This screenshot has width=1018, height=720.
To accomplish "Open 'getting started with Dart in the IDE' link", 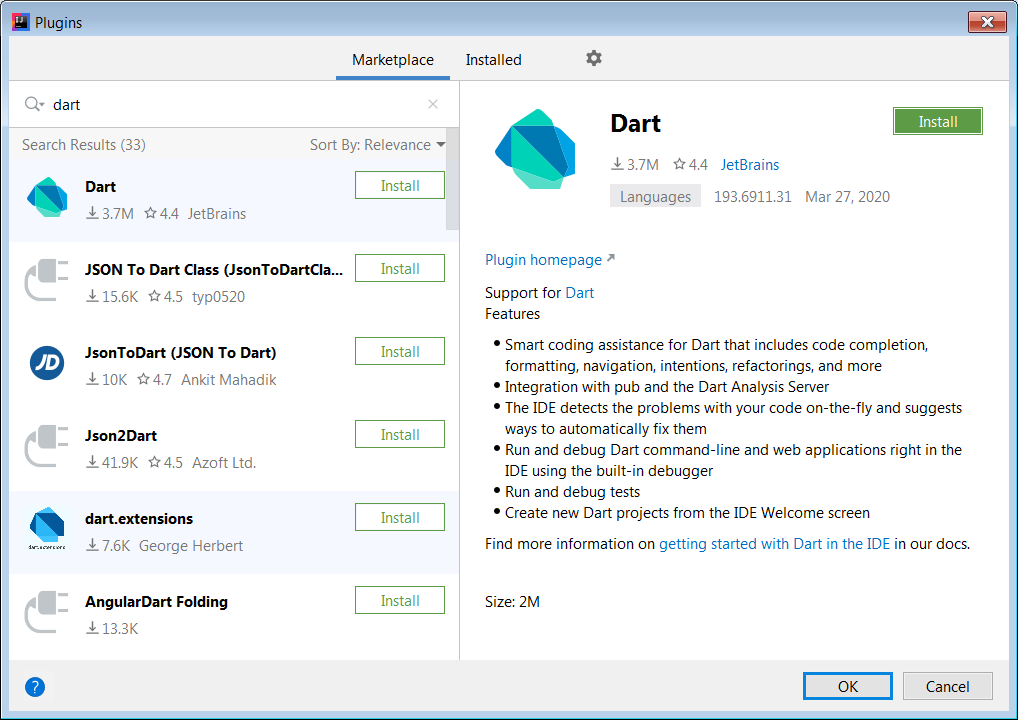I will 775,544.
